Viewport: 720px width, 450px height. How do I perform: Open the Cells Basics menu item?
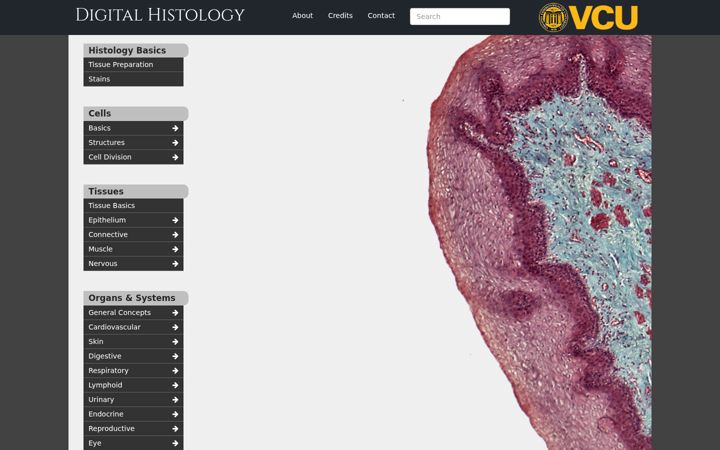coord(133,128)
